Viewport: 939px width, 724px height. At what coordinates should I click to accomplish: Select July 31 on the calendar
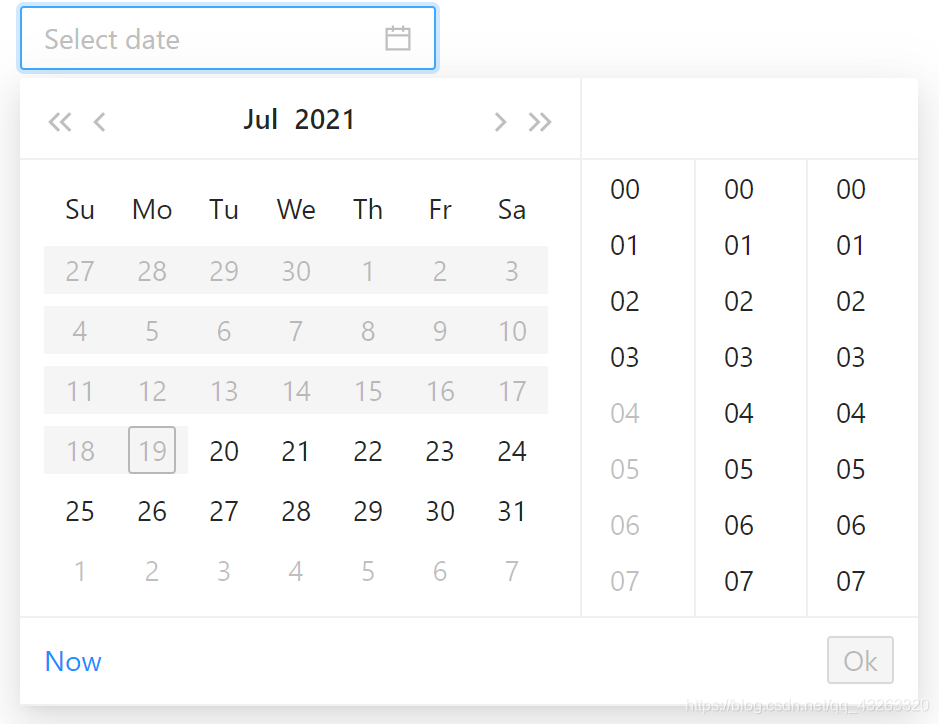511,511
